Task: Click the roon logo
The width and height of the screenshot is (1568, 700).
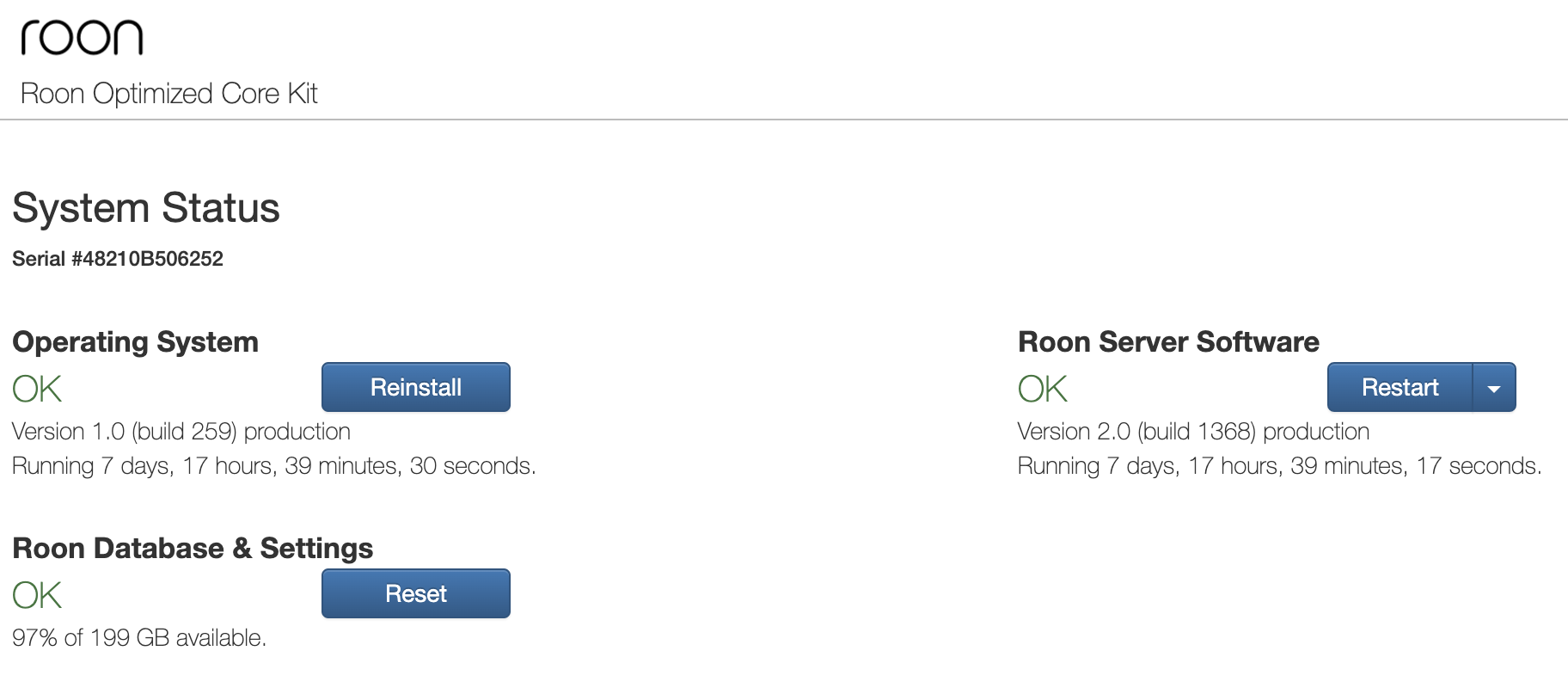Action: [x=82, y=38]
